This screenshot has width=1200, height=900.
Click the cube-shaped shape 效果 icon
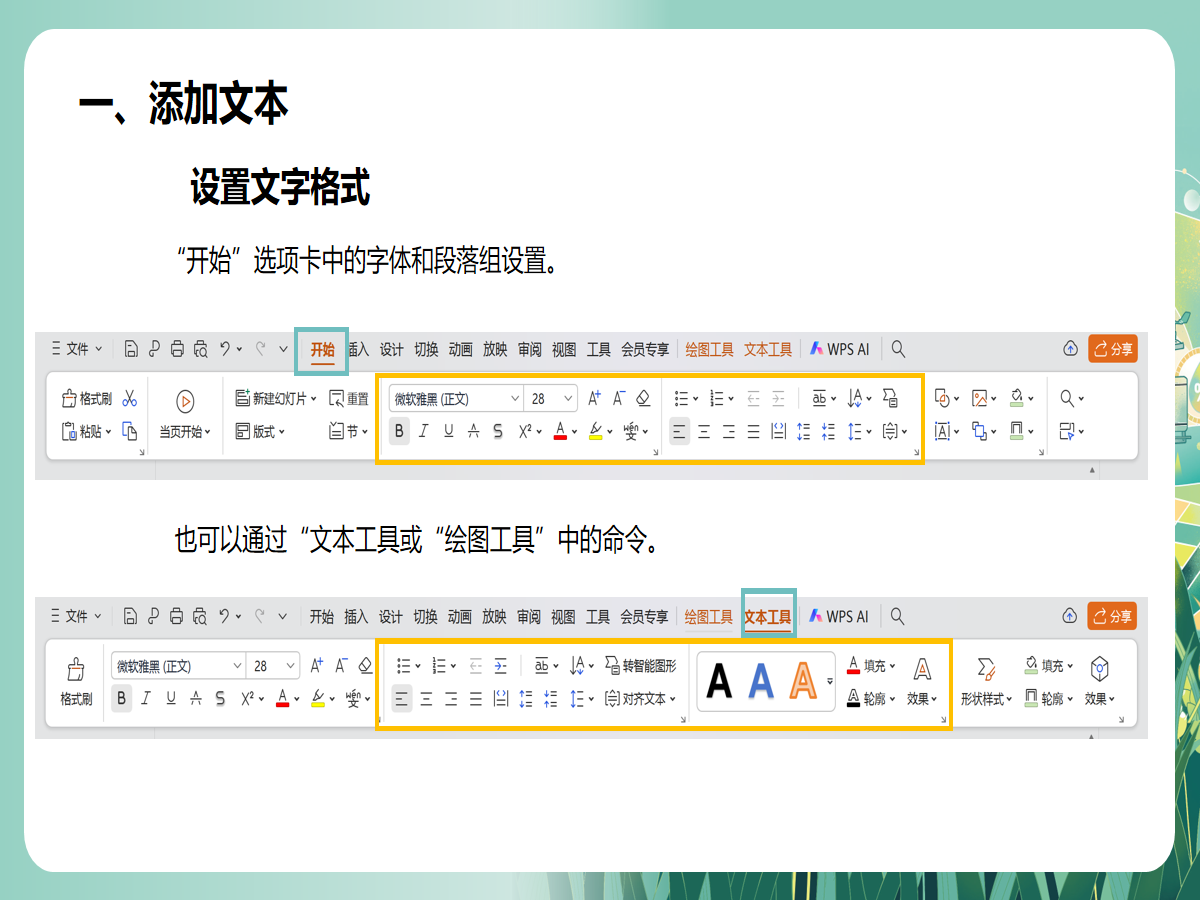[1099, 668]
